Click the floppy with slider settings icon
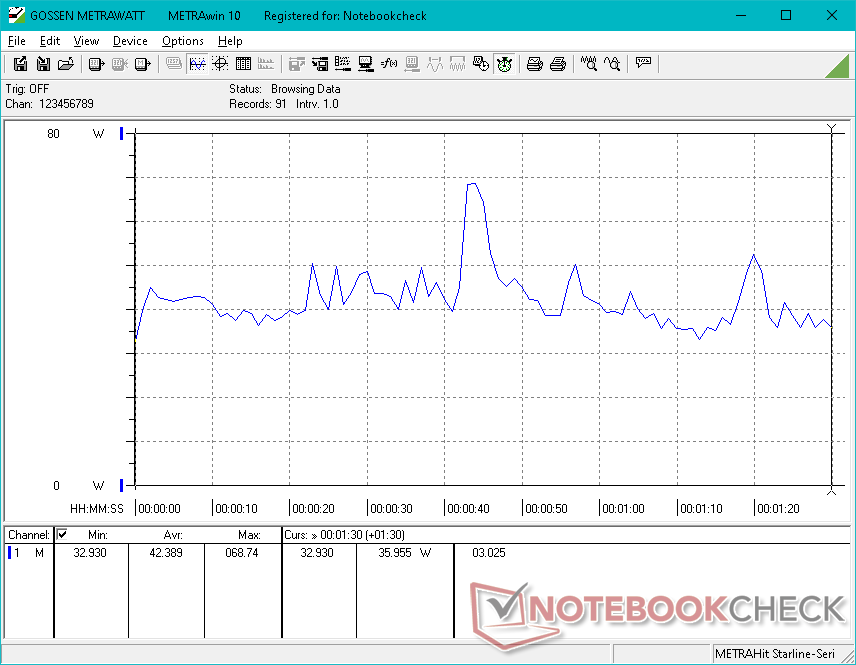Image resolution: width=856 pixels, height=665 pixels. click(x=320, y=64)
